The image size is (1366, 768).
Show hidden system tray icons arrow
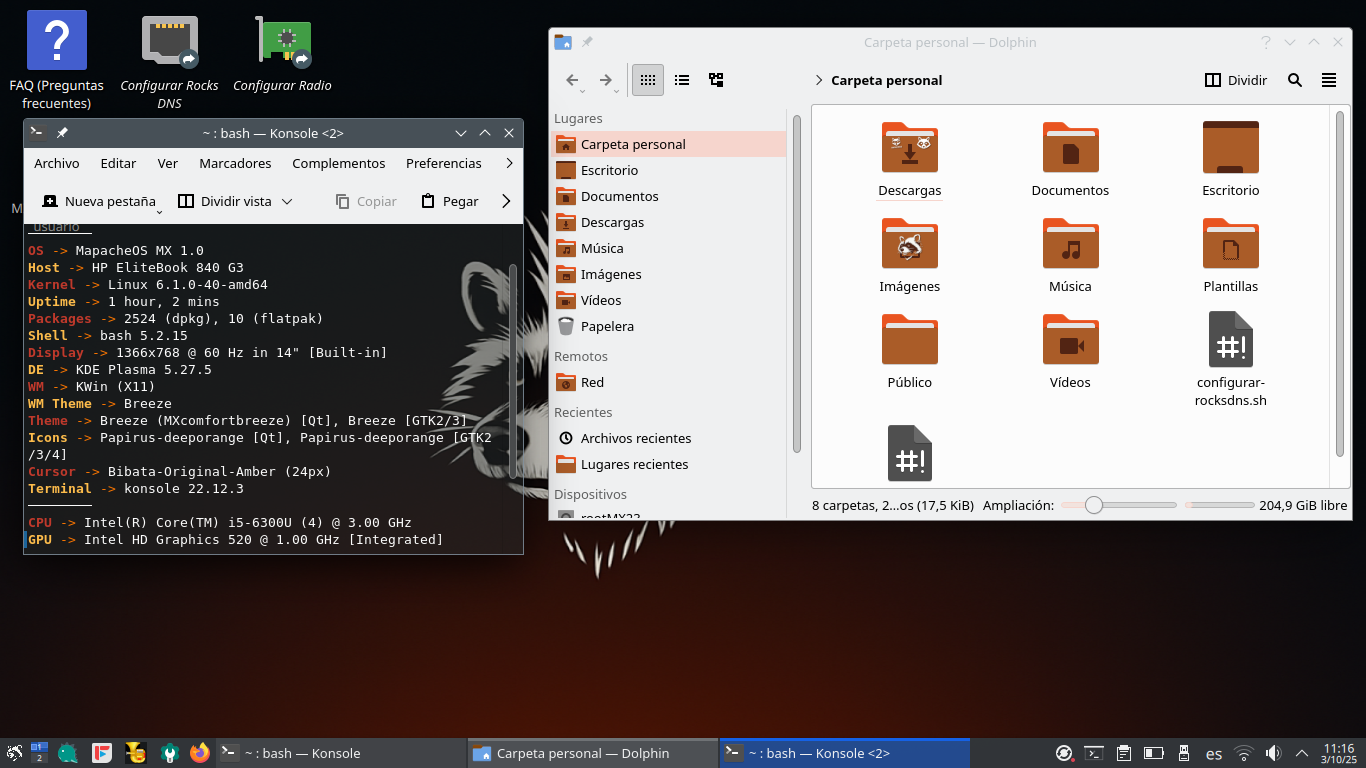click(1302, 753)
